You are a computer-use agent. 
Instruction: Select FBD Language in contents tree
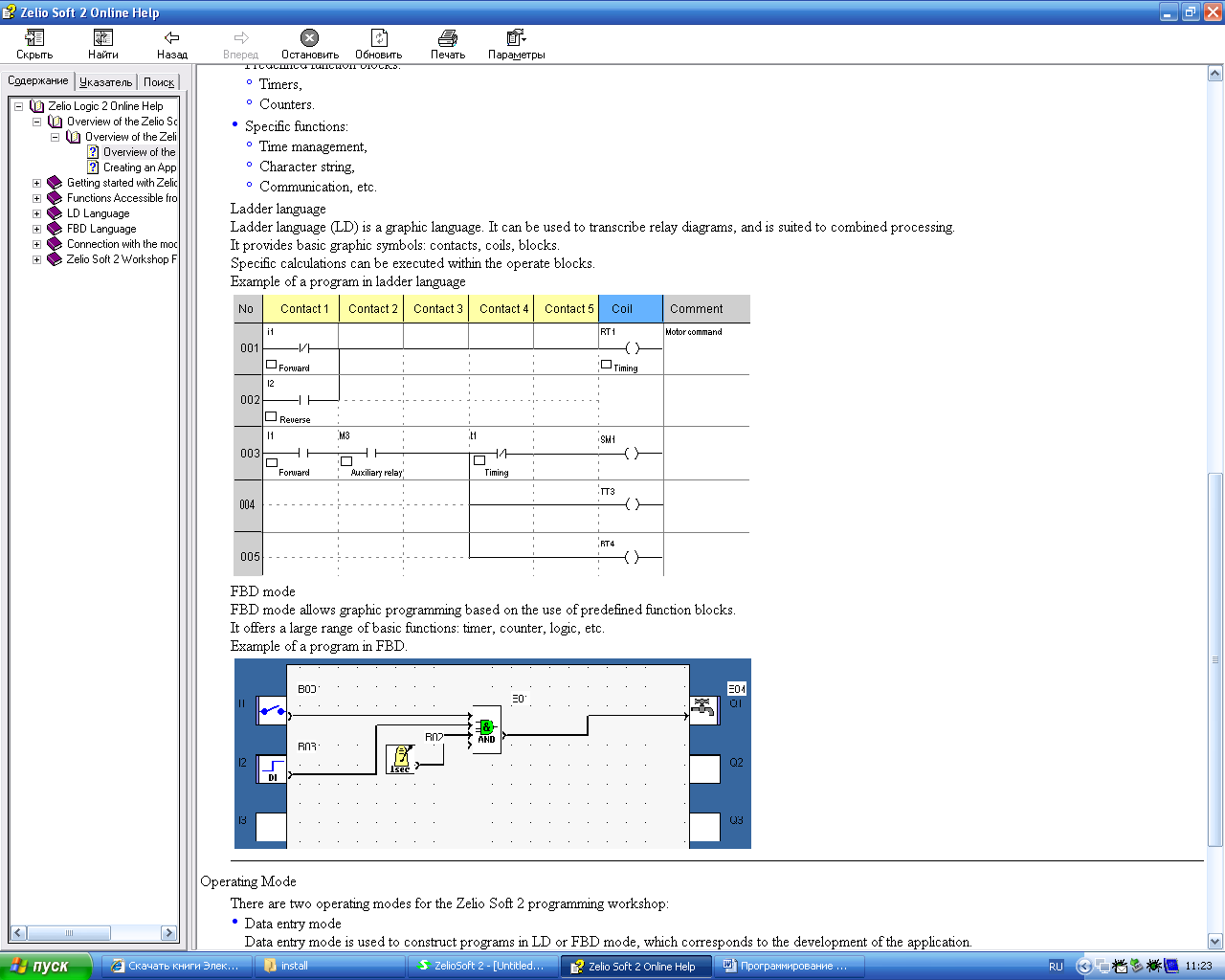click(x=101, y=229)
